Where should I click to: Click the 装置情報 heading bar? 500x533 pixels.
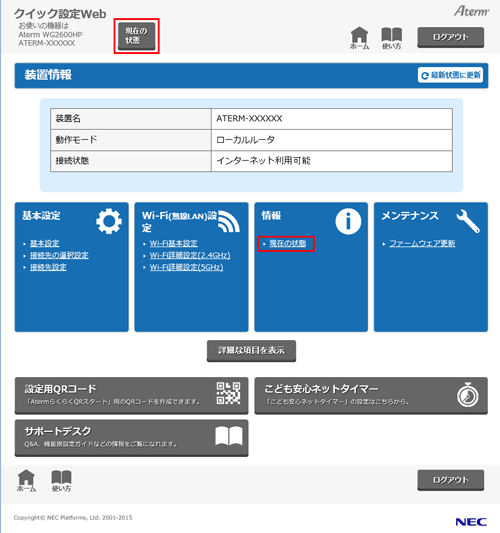click(x=251, y=75)
